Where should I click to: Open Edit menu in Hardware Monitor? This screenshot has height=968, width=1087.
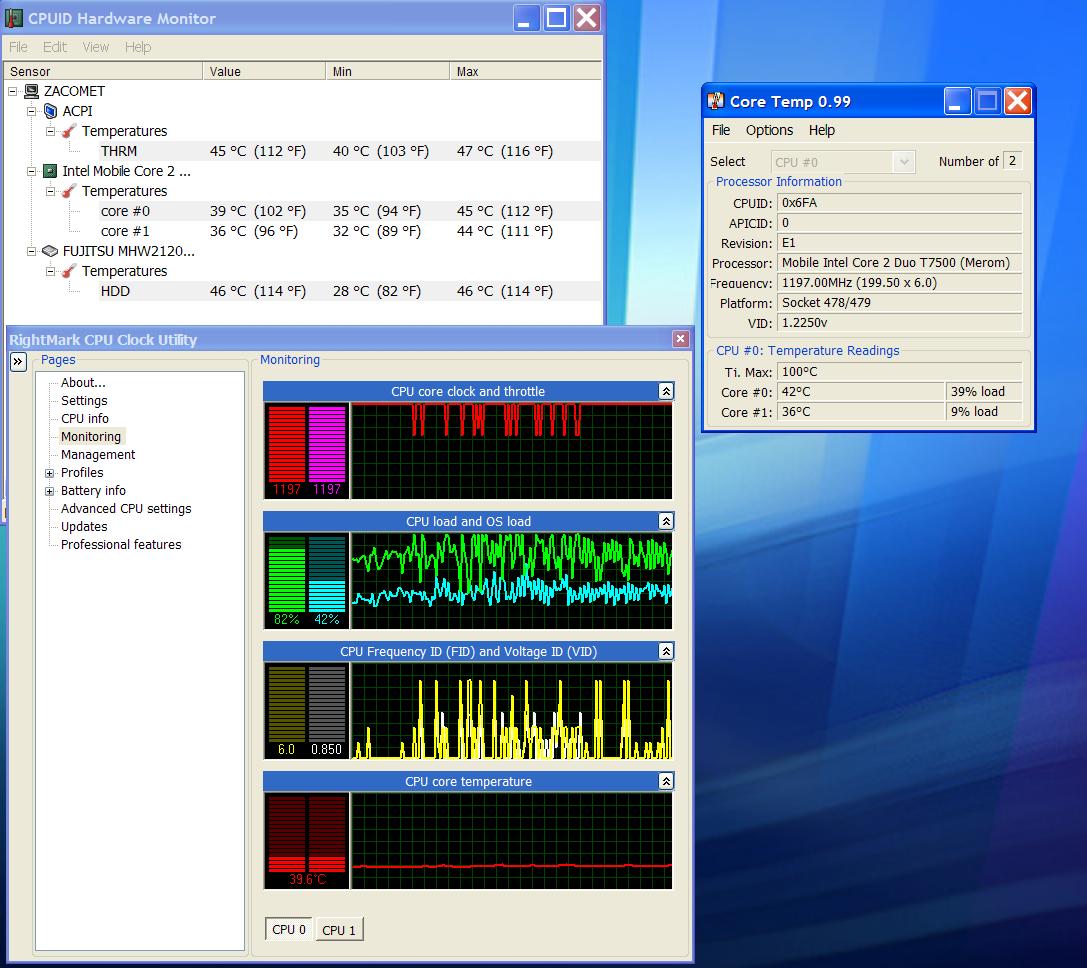[x=55, y=47]
